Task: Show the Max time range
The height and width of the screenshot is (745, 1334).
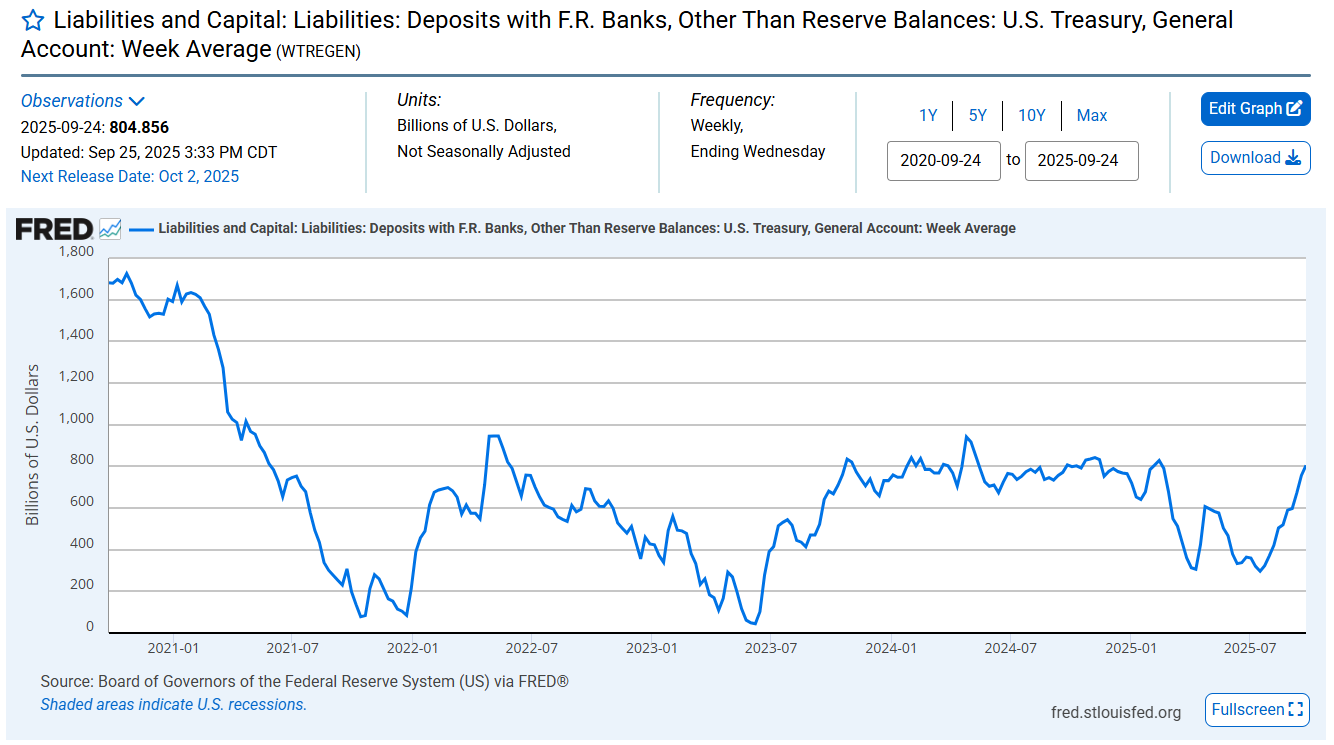Action: coord(1091,116)
